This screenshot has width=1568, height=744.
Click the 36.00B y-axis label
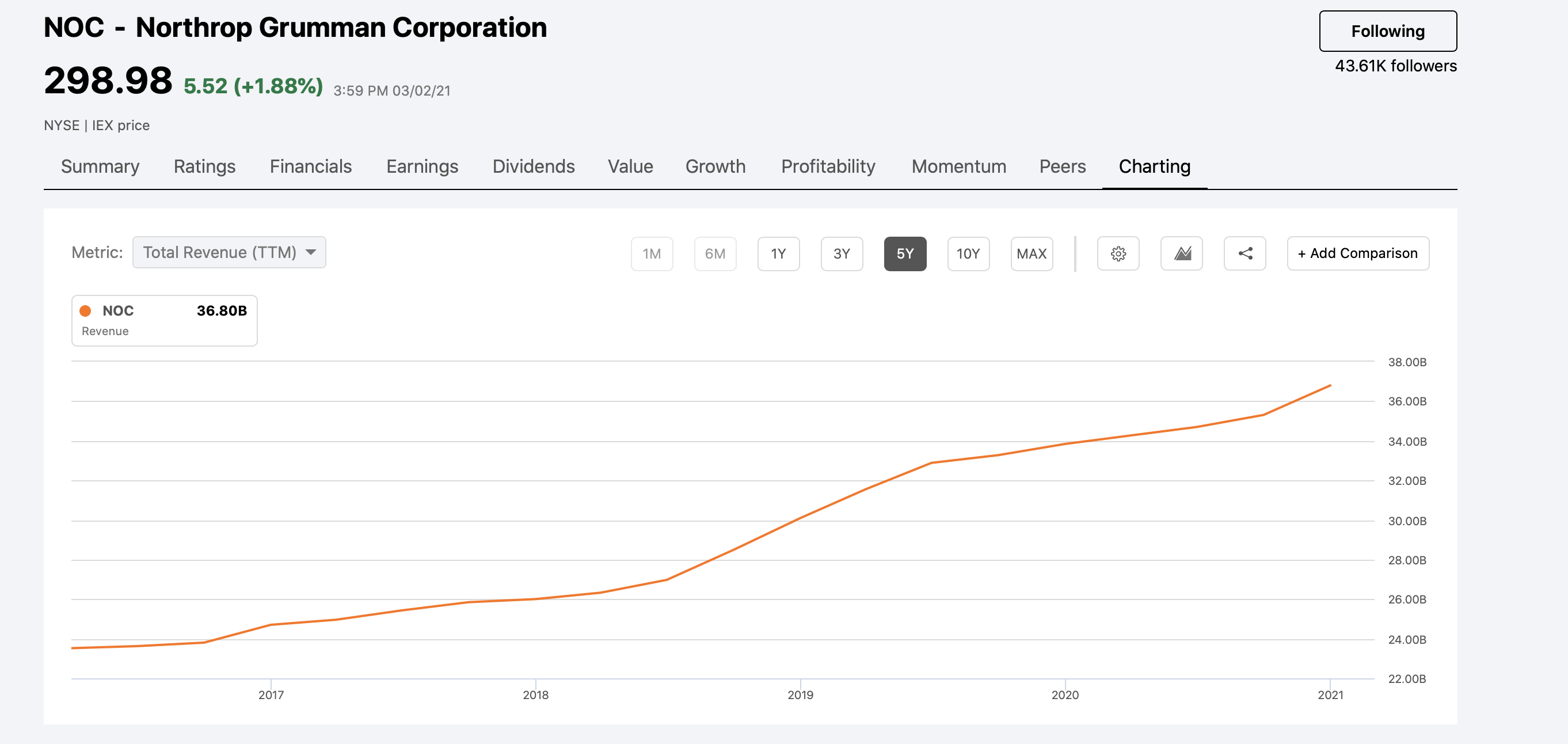[1407, 401]
